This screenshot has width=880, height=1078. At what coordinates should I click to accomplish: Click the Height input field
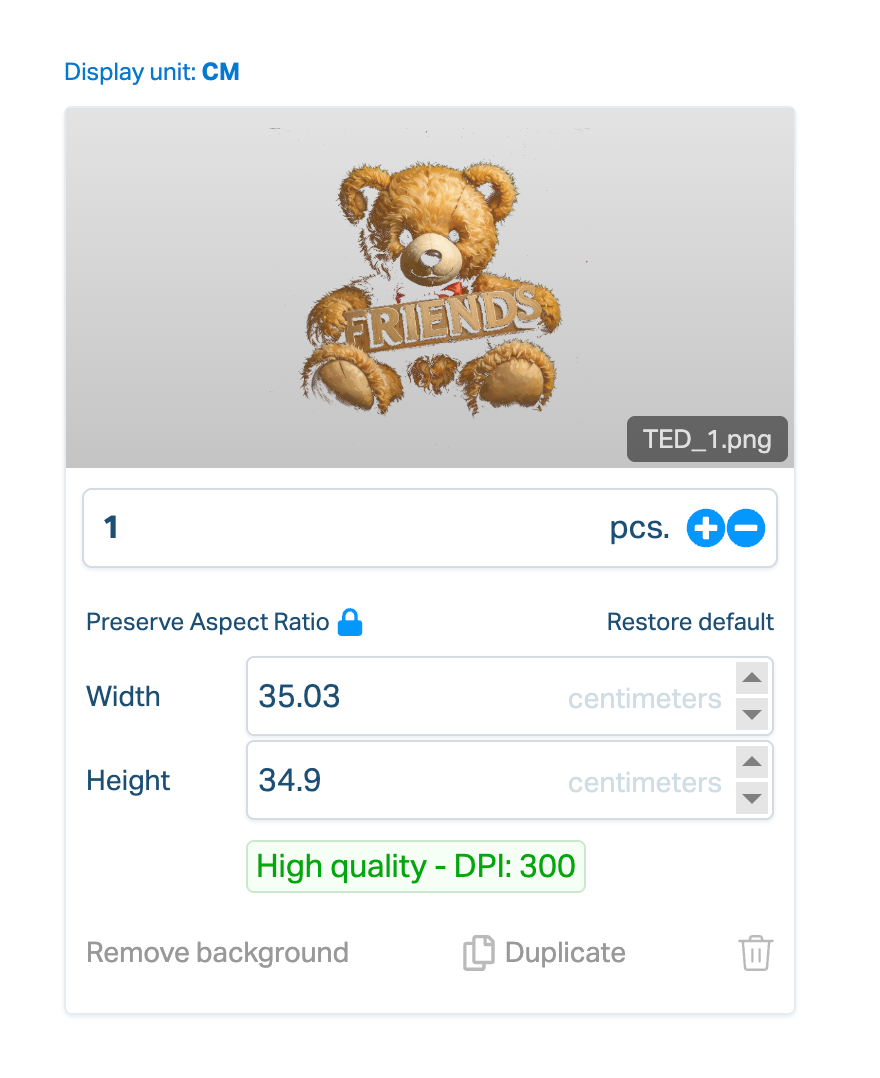tap(400, 781)
